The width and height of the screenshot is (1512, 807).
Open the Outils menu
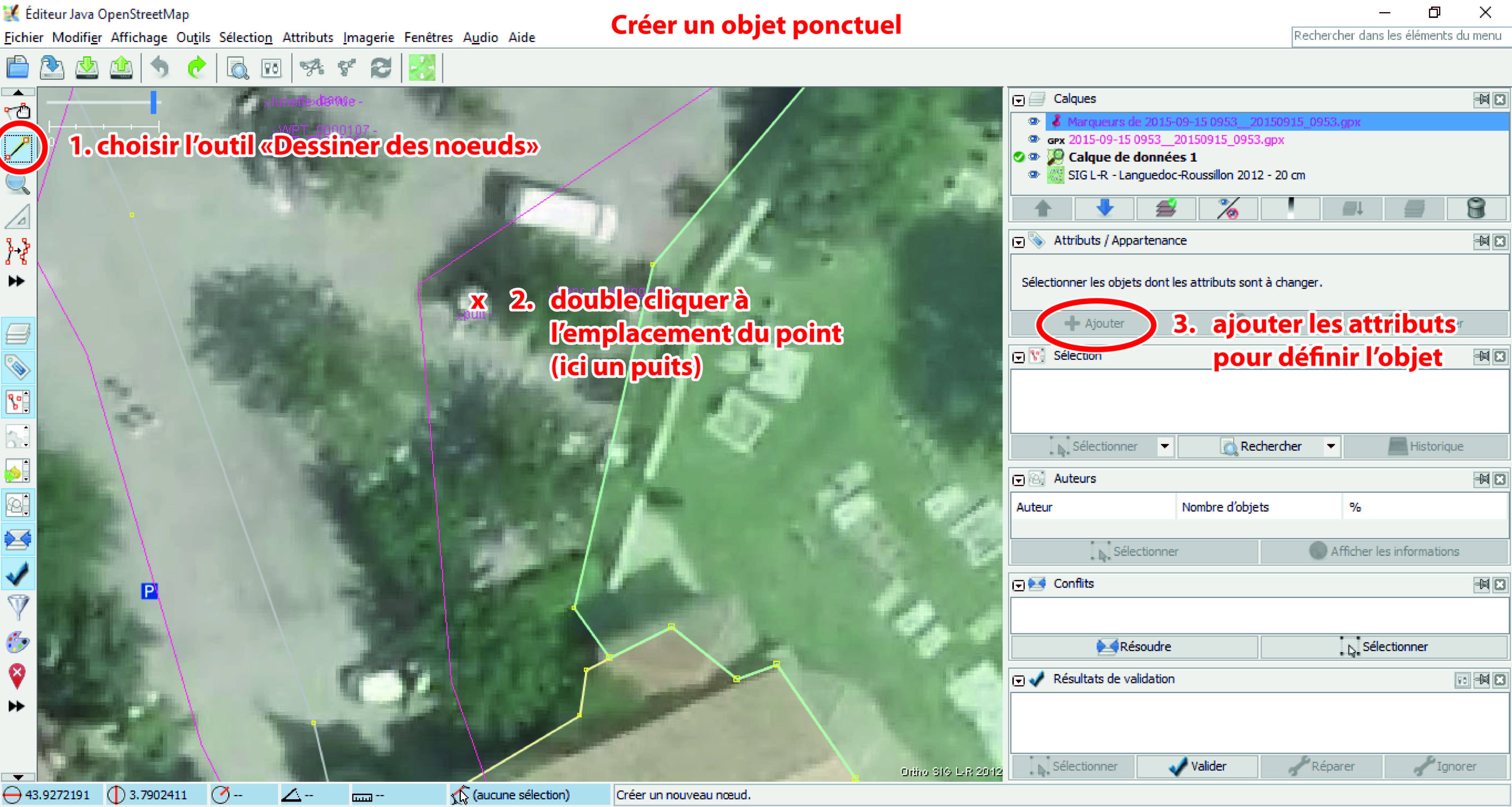(193, 37)
